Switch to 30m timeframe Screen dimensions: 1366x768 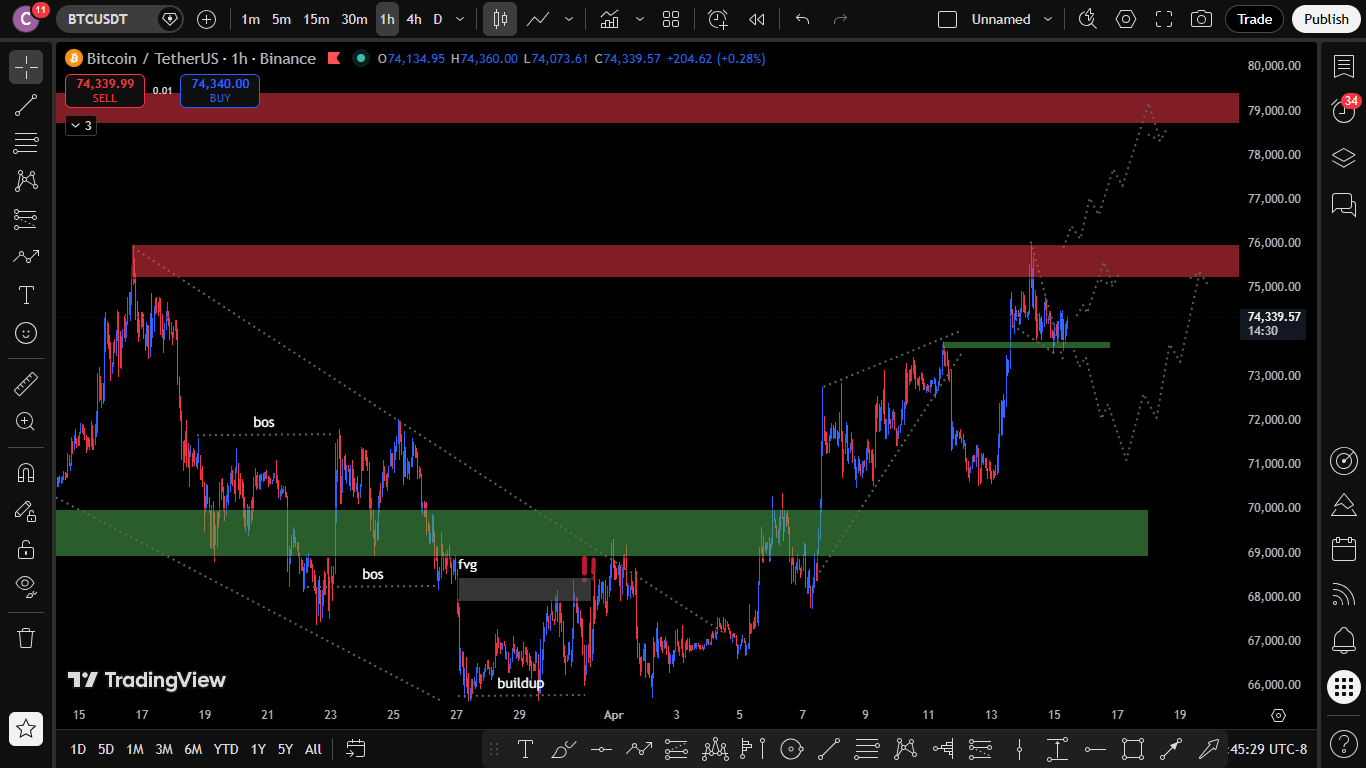click(354, 19)
